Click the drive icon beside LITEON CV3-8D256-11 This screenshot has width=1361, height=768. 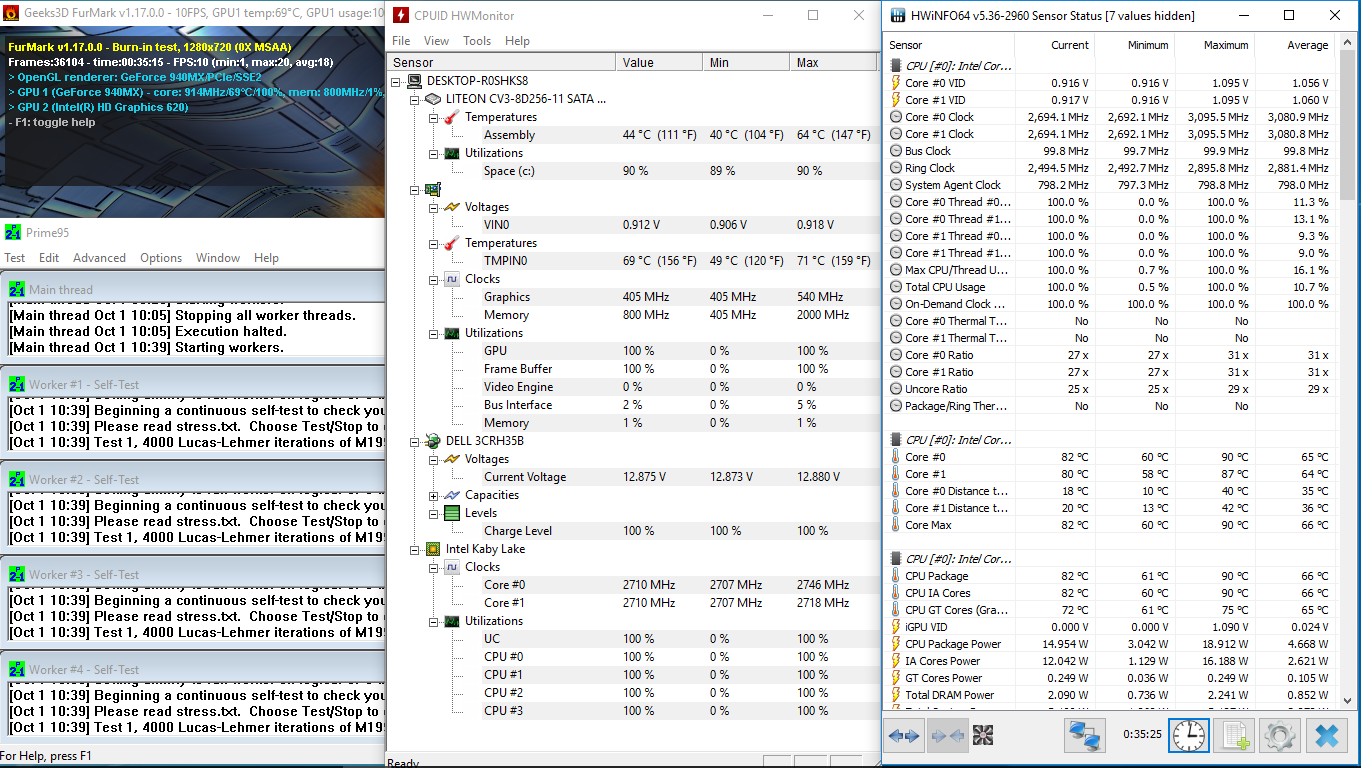[x=432, y=99]
